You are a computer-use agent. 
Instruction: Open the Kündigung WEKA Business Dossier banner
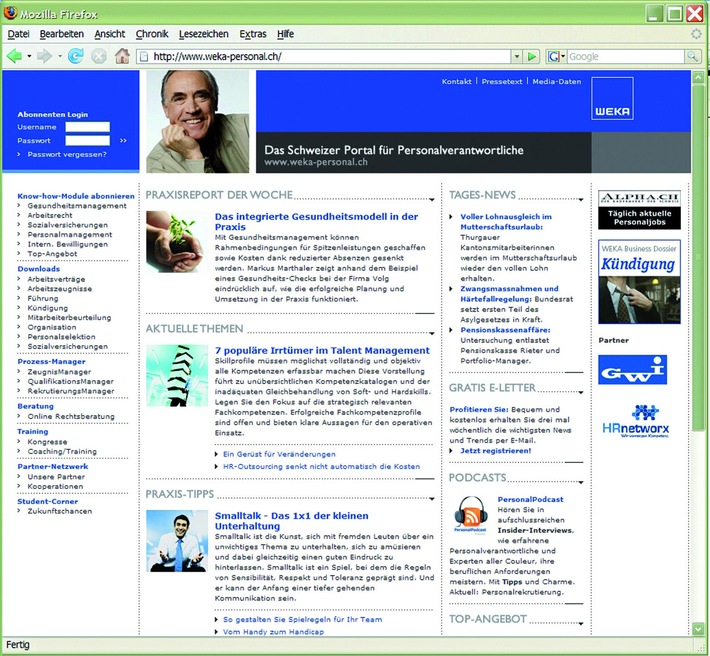tap(639, 282)
